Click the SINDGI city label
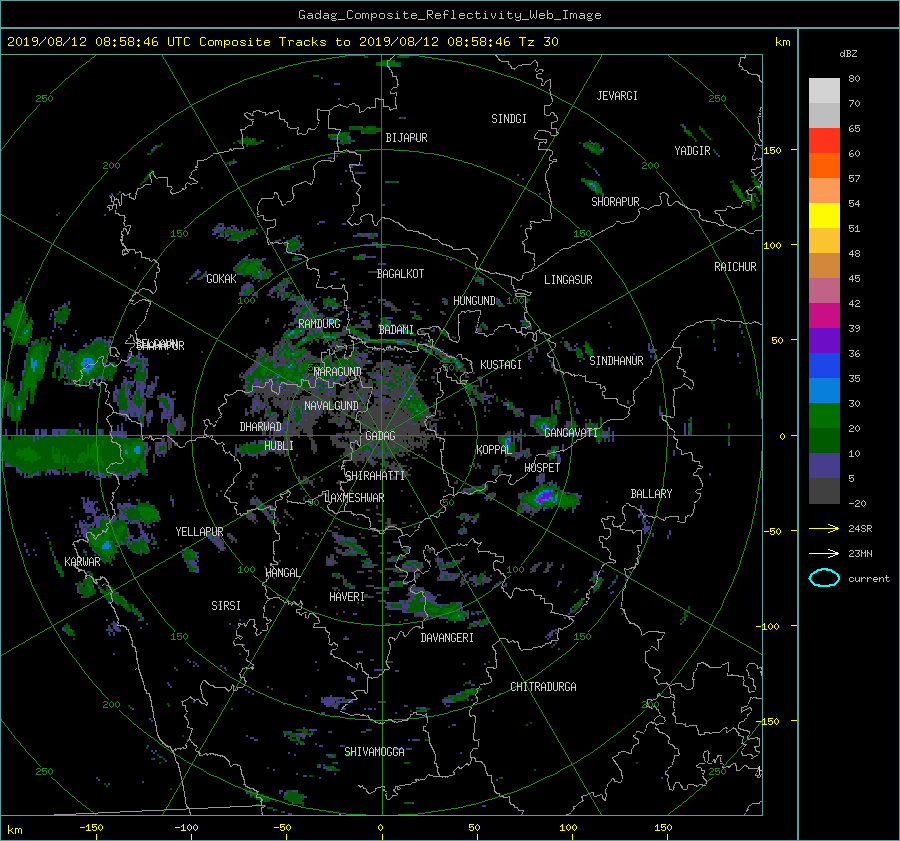900x841 pixels. coord(509,119)
